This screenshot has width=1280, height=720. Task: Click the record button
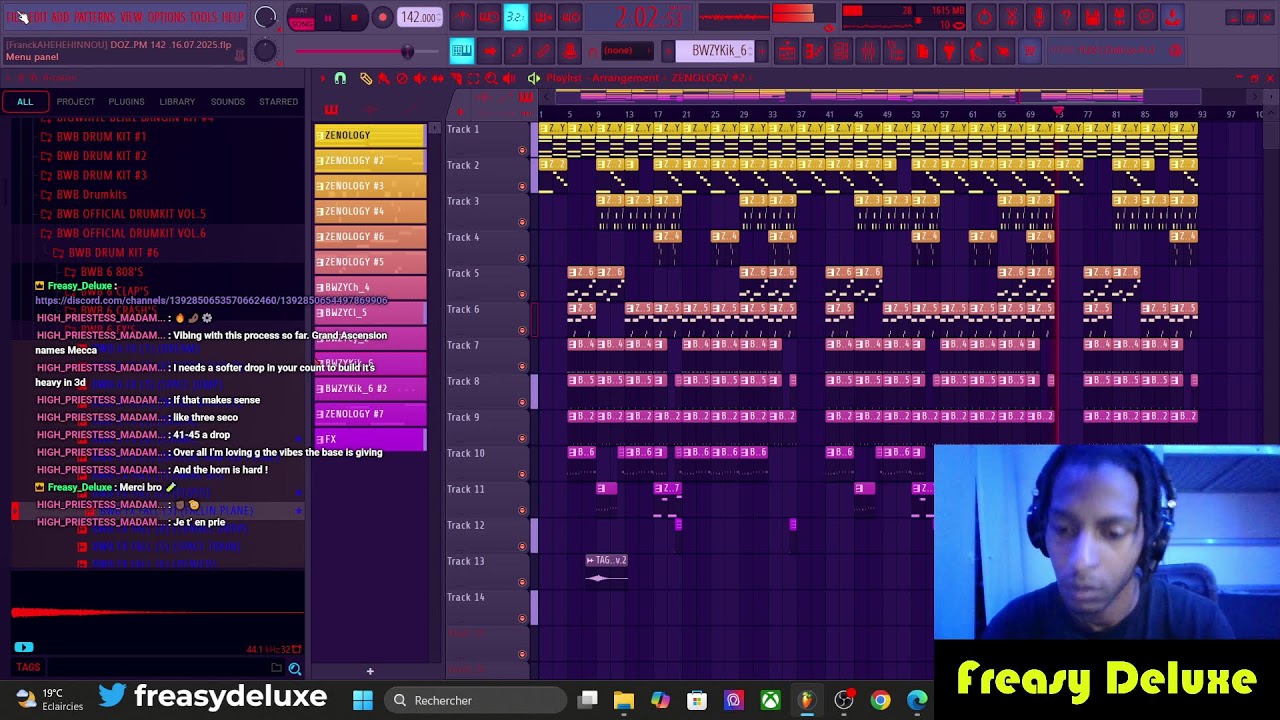(x=382, y=17)
